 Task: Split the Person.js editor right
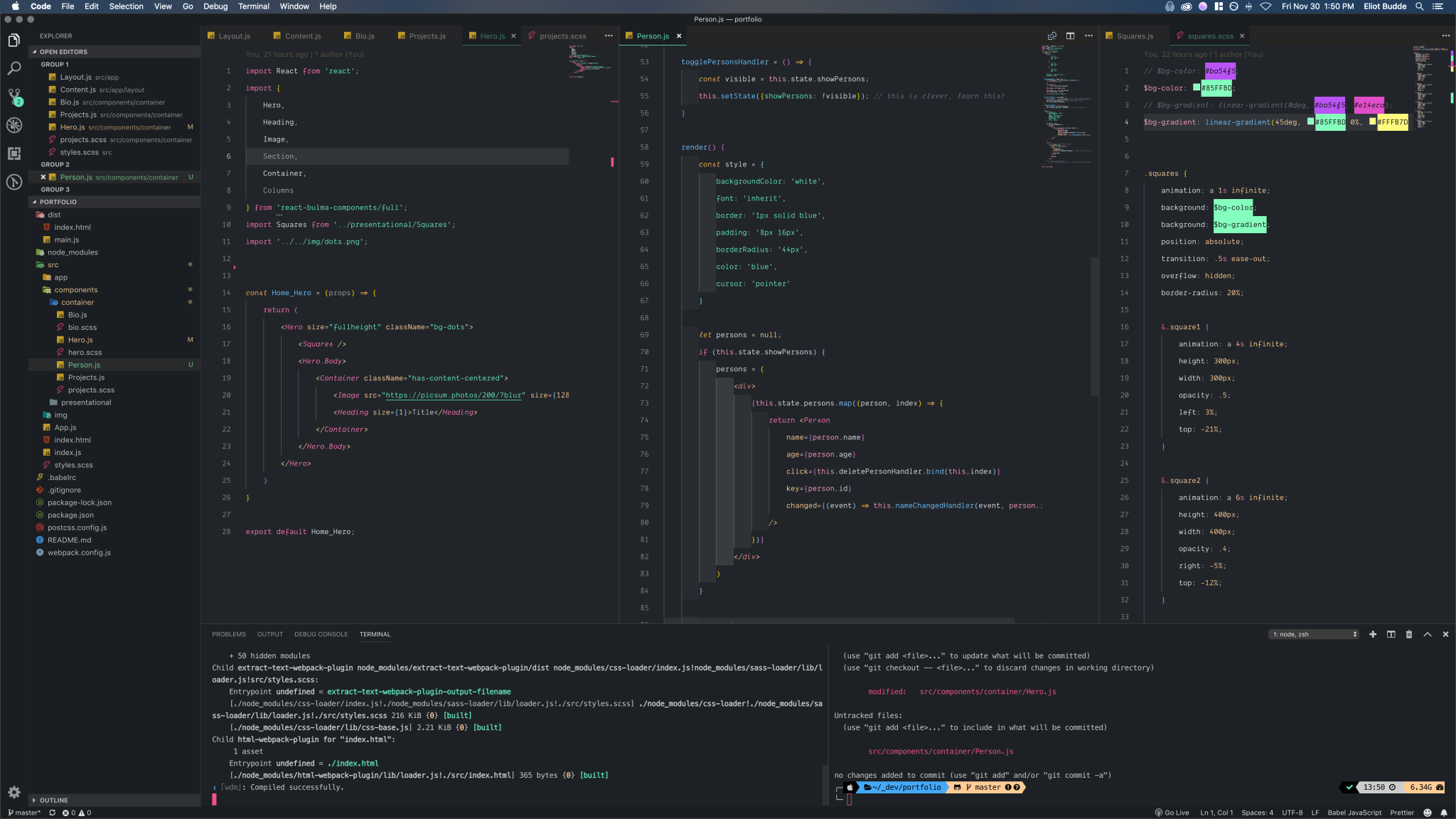(x=1070, y=36)
